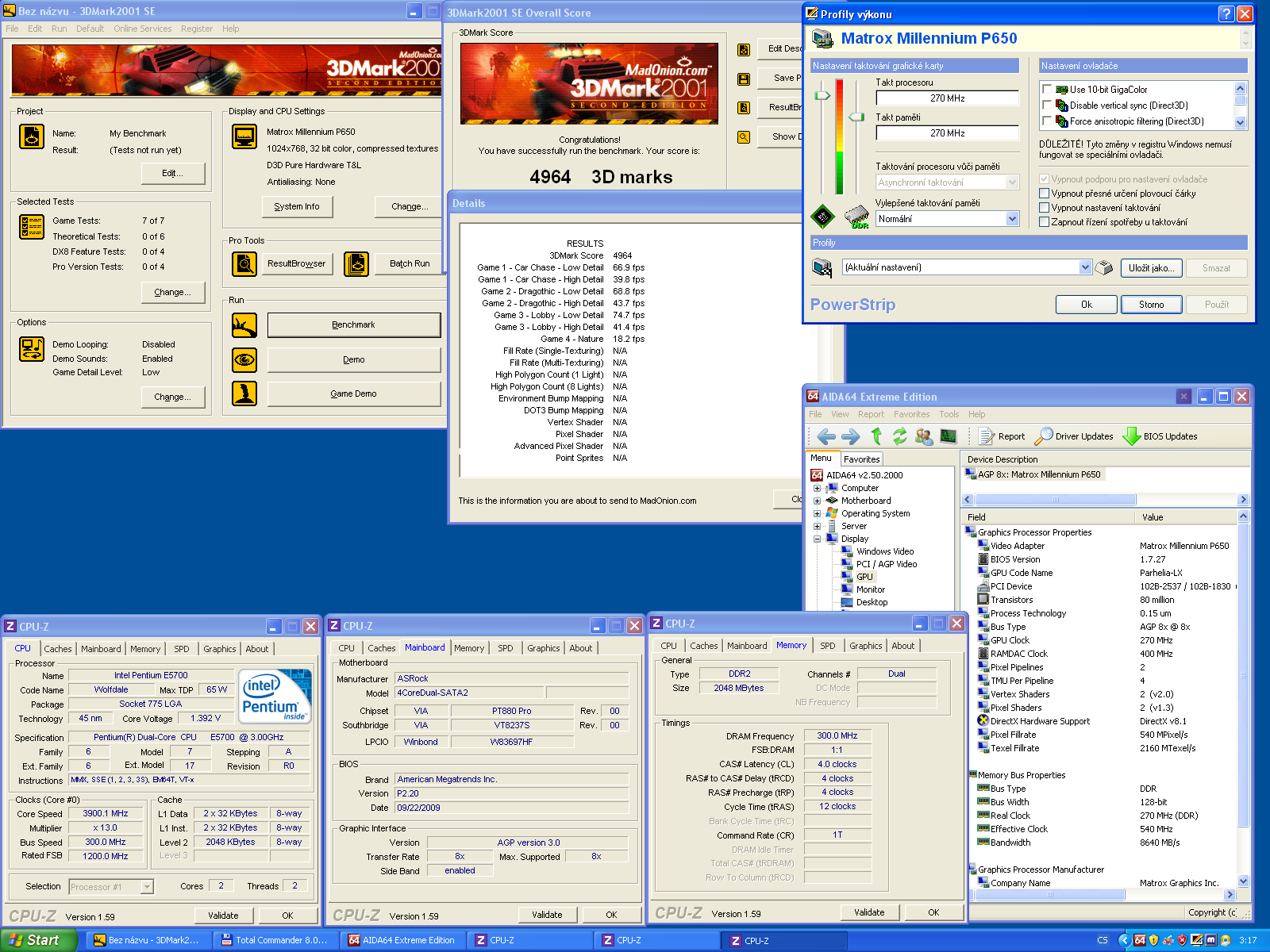The image size is (1270, 952).
Task: Check Vypnout nastavení taktování
Action: point(1045,208)
